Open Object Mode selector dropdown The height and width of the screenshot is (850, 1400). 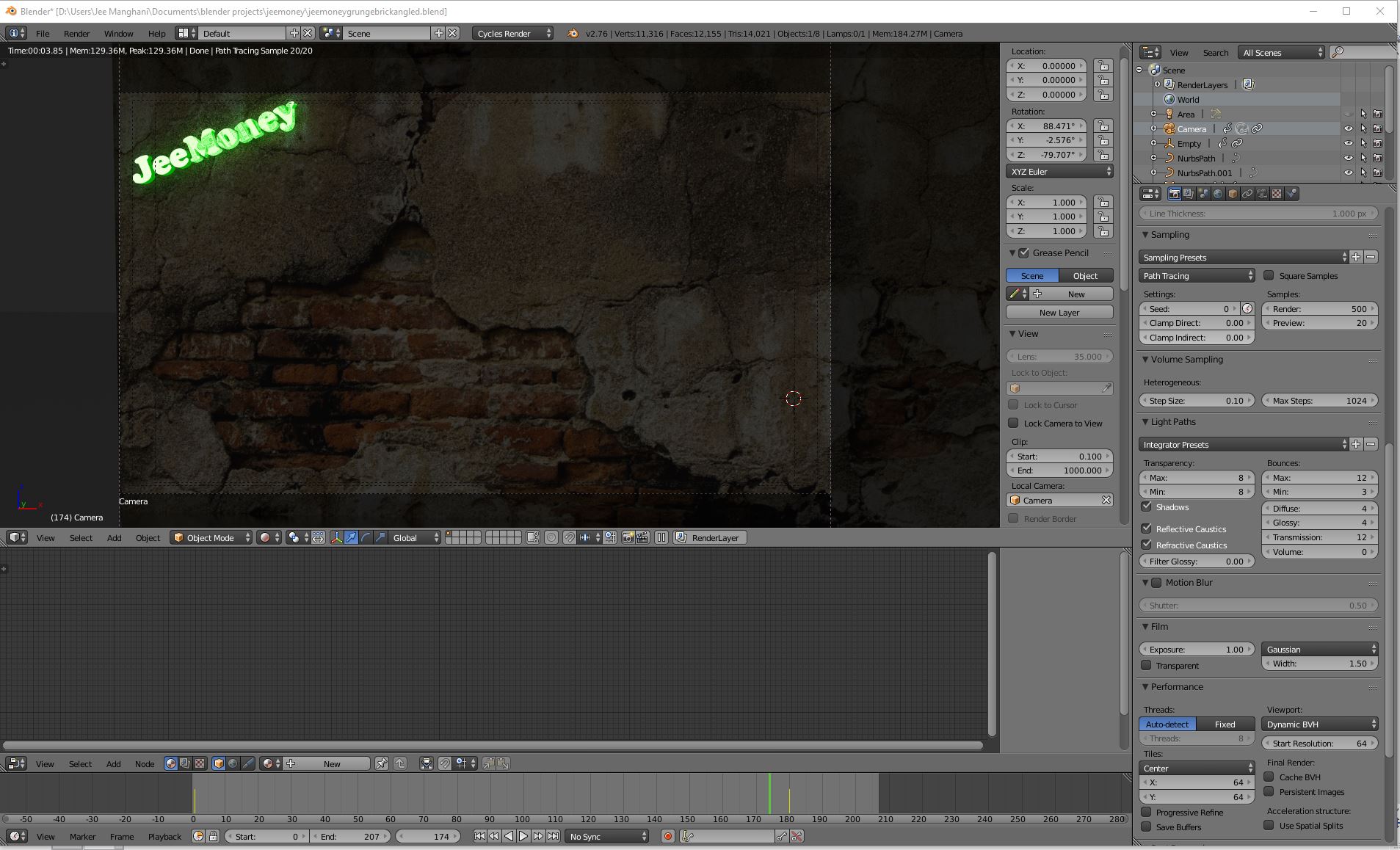click(211, 538)
